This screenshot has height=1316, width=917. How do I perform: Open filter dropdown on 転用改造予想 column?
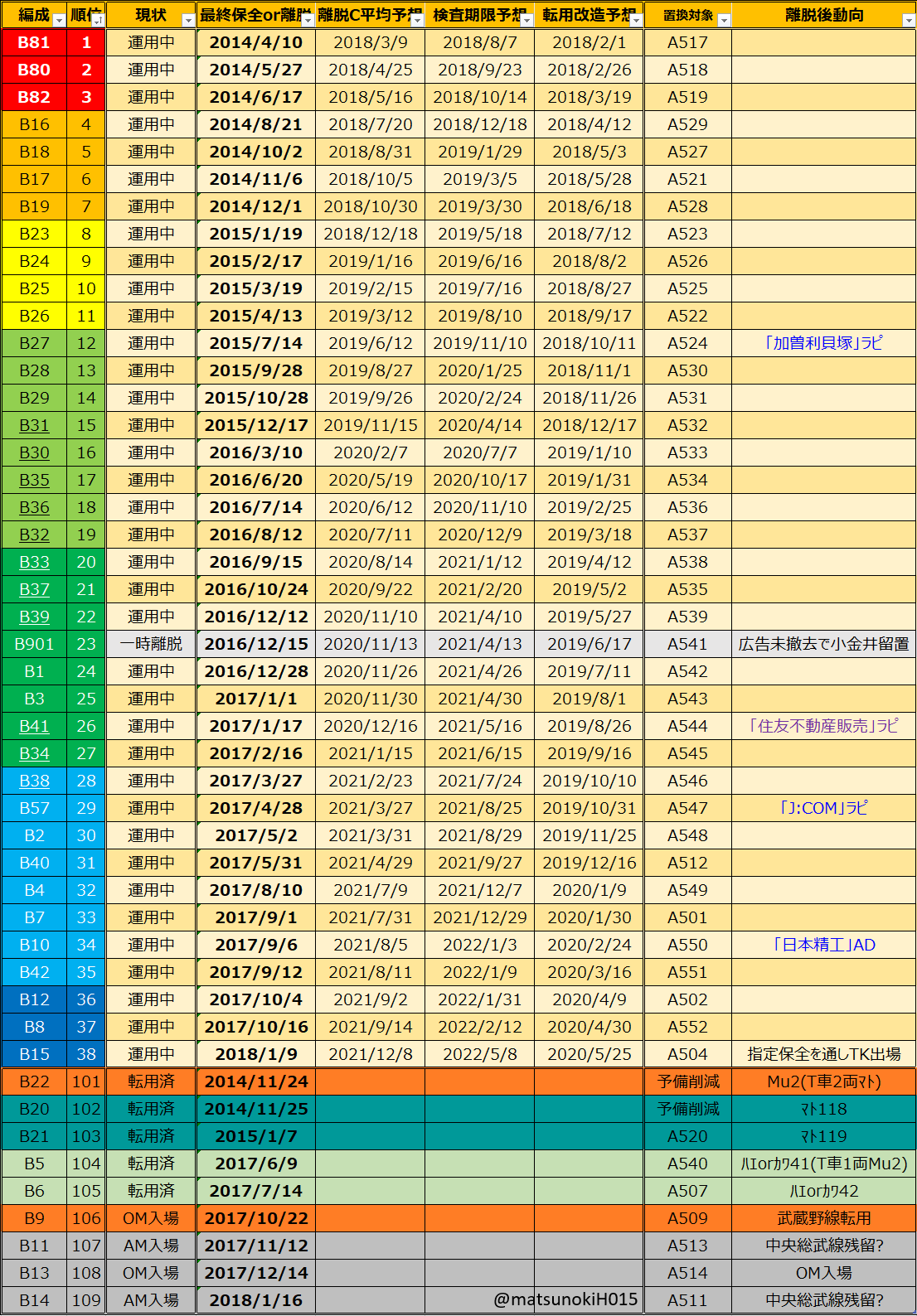(x=636, y=21)
